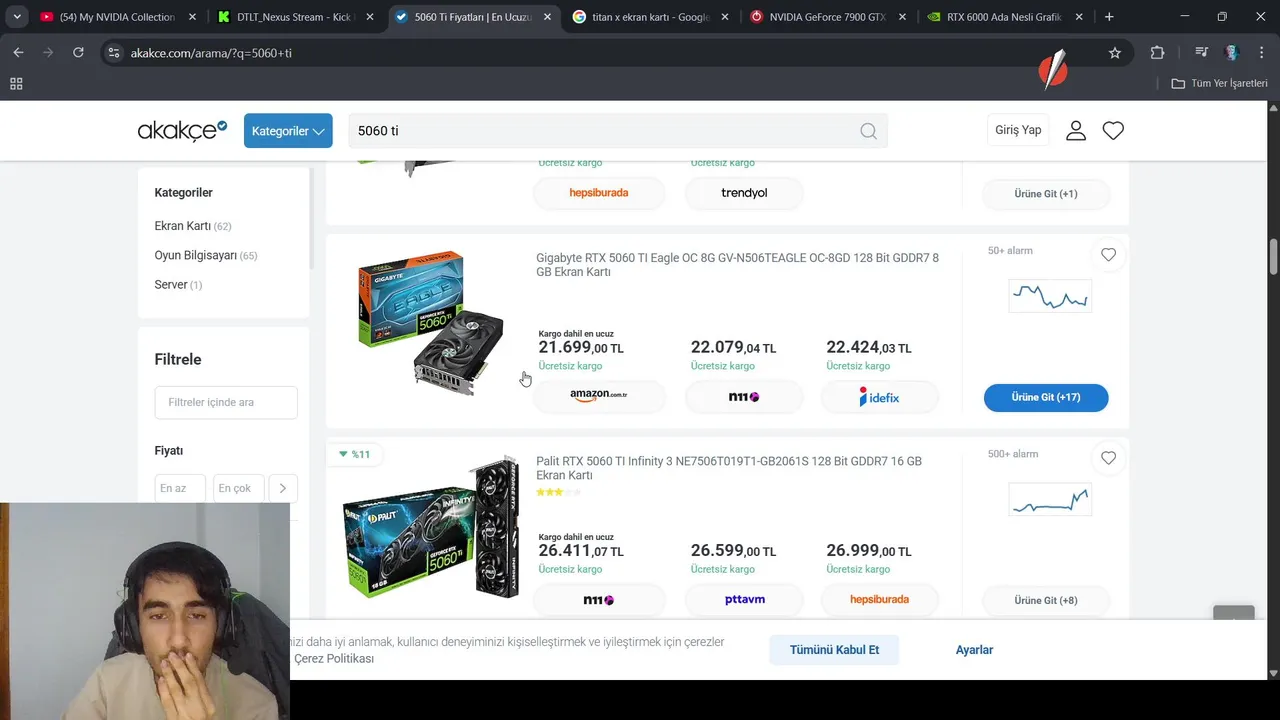Open the apps grid in bookmarks bar
Image resolution: width=1280 pixels, height=720 pixels.
(x=16, y=83)
